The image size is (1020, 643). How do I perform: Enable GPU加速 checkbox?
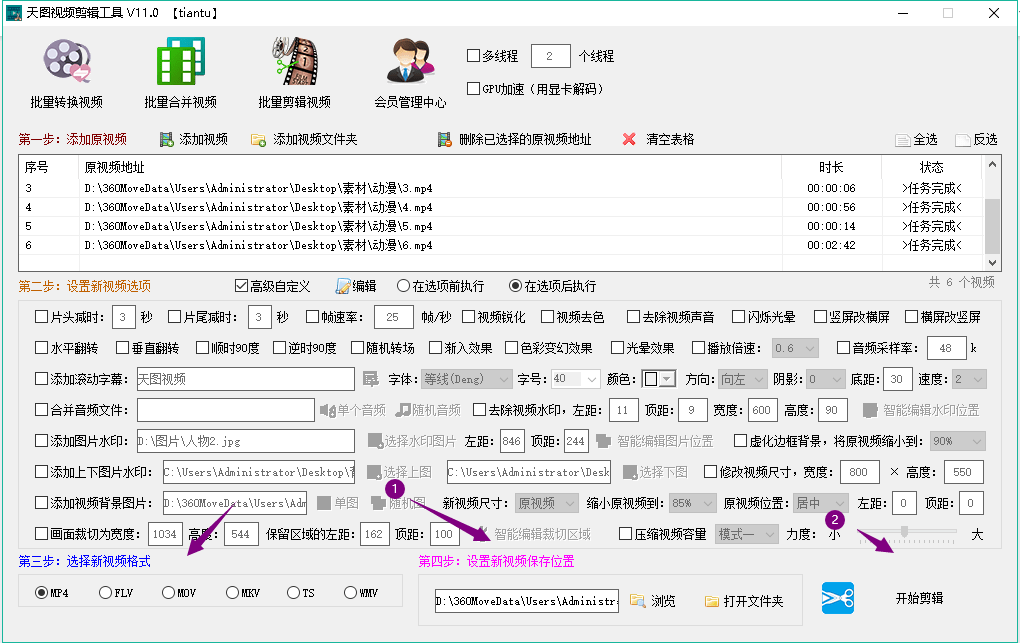pos(474,88)
